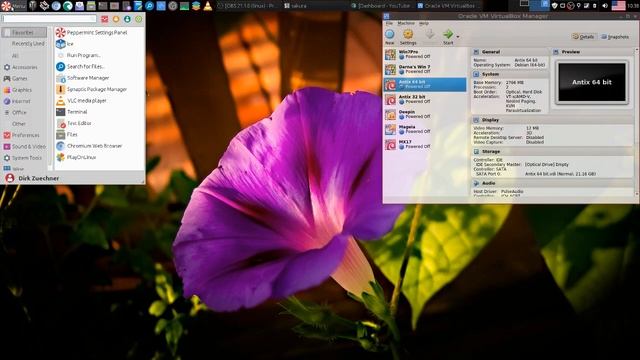640x360 pixels.
Task: Open Search for Files... menu entry
Action: (99, 66)
